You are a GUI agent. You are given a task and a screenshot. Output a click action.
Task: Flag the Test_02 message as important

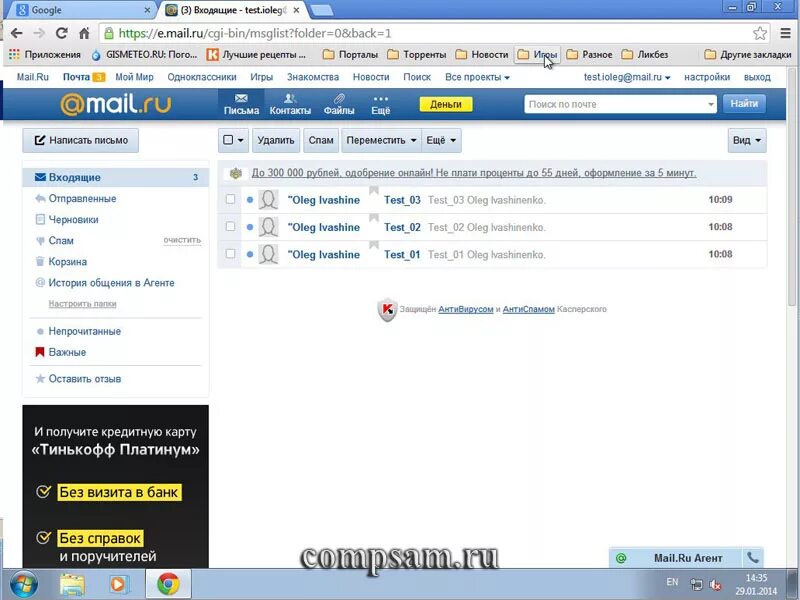[x=374, y=218]
